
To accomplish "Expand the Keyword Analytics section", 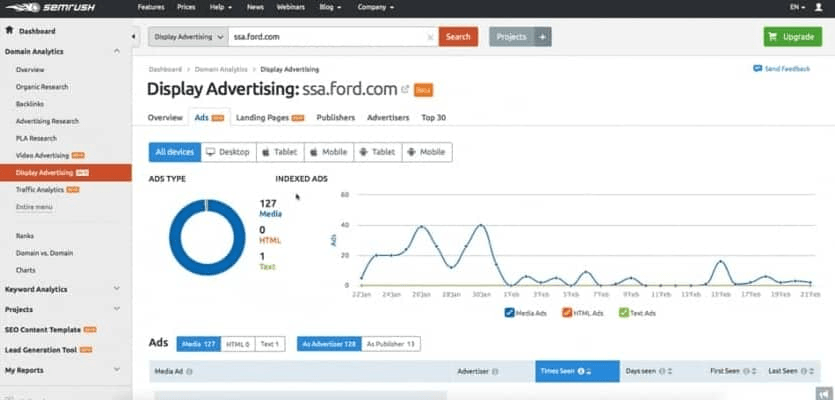I will pos(117,289).
